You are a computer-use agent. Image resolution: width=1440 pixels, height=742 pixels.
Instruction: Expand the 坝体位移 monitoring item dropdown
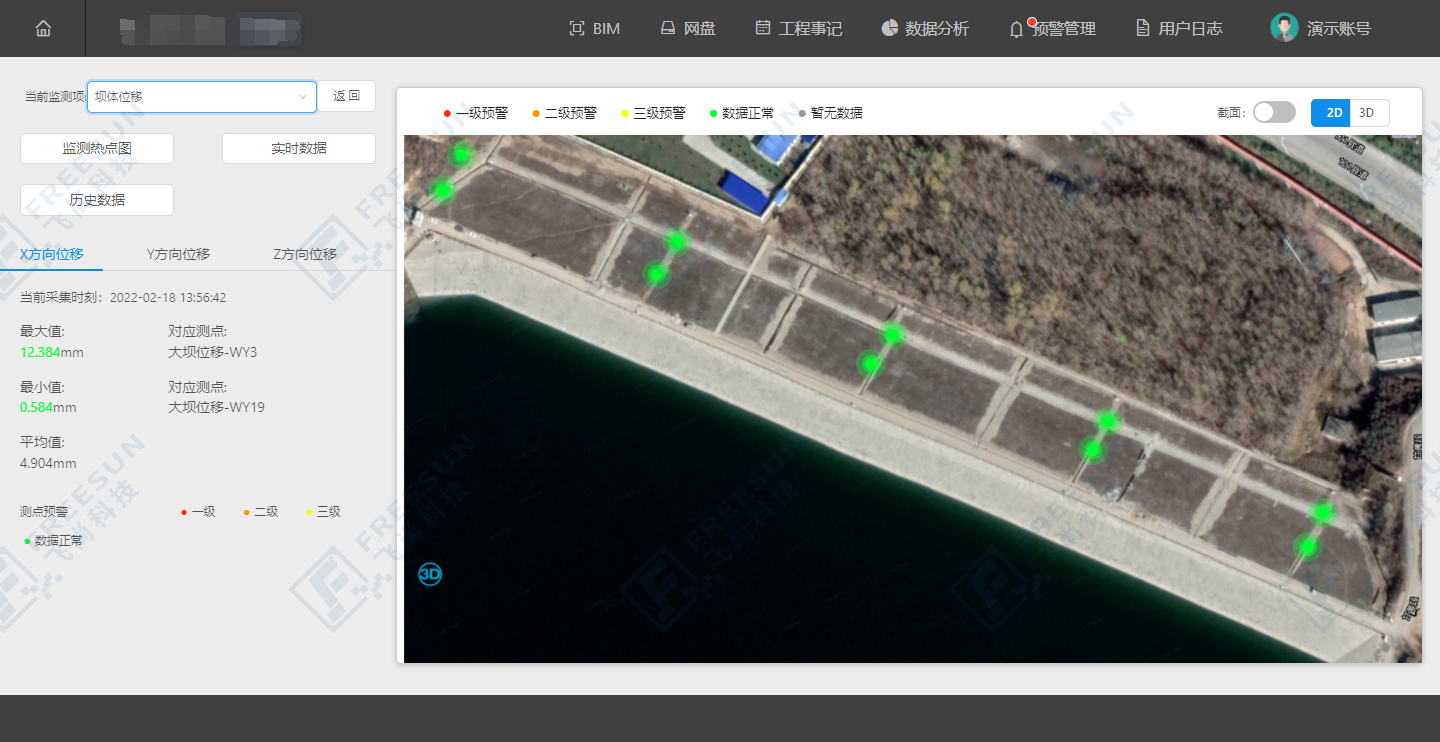coord(201,97)
